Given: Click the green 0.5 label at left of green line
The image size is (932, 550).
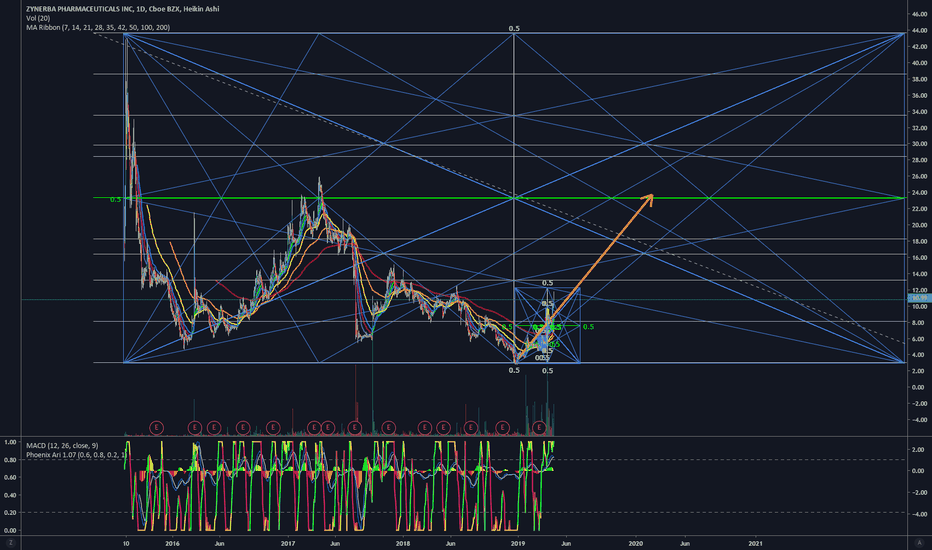Looking at the screenshot, I should (115, 200).
